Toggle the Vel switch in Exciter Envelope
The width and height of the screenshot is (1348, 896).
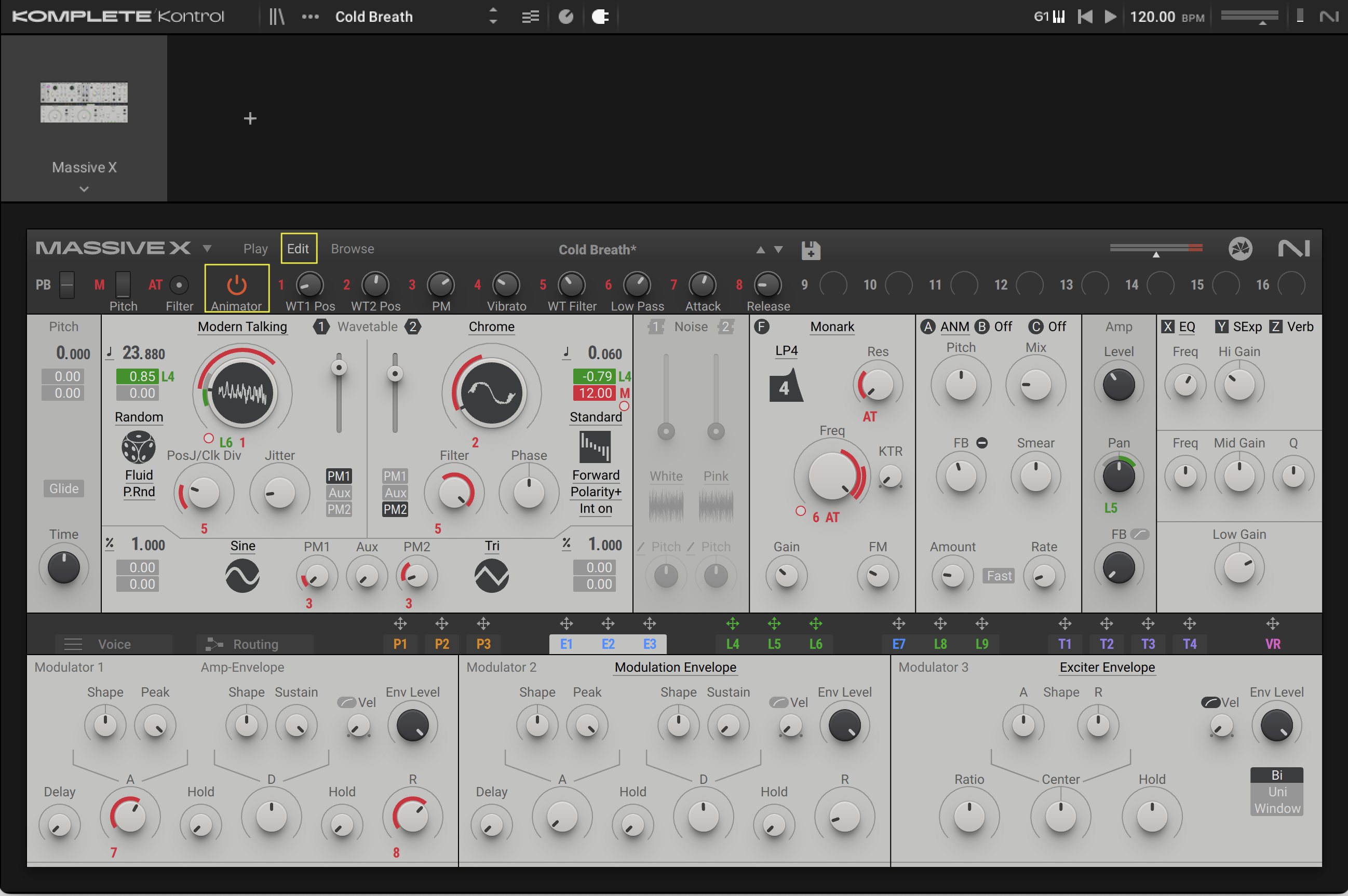click(x=1211, y=702)
